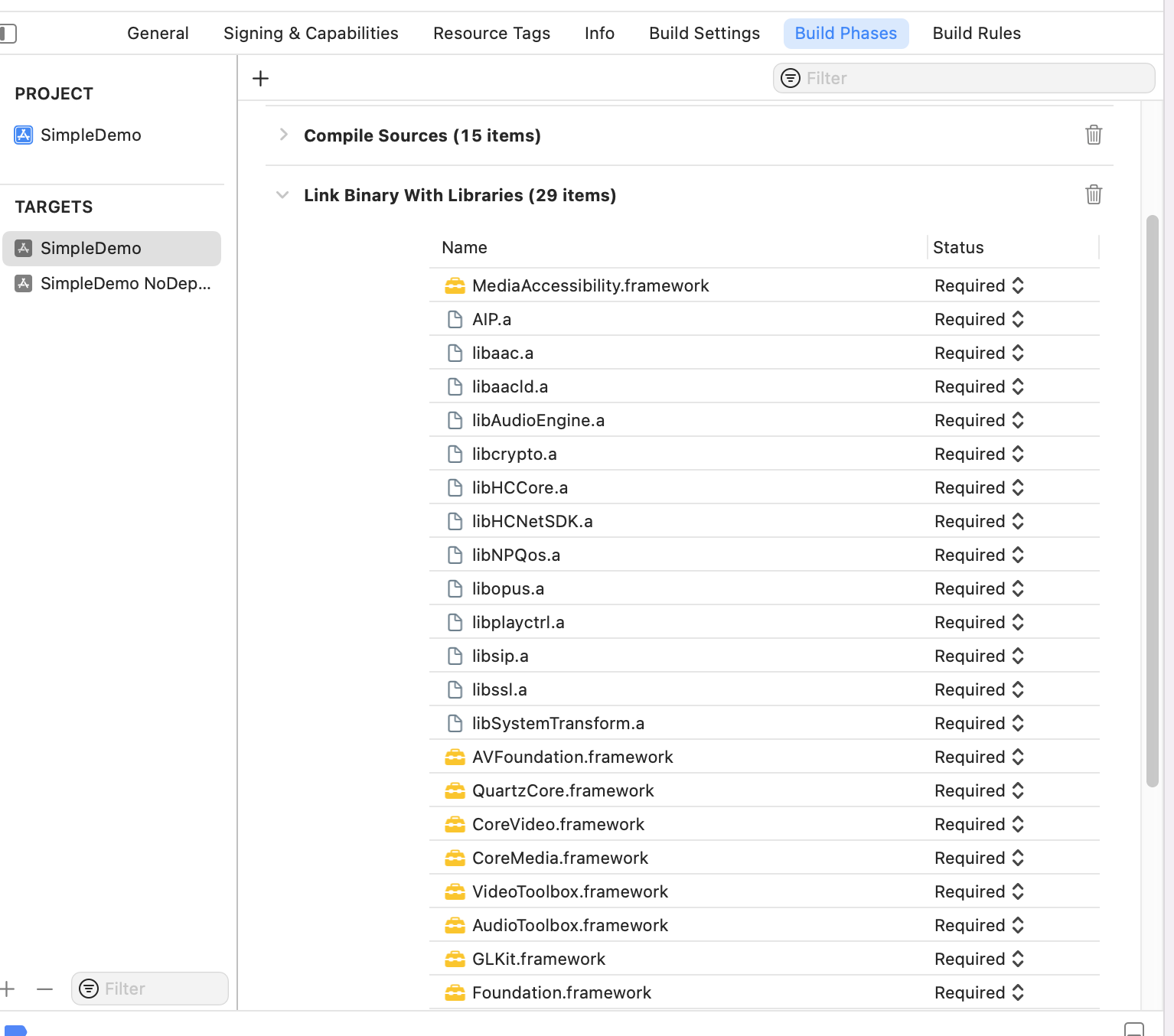1174x1036 pixels.
Task: Click the libHCNetSDK.a file icon
Action: (455, 521)
